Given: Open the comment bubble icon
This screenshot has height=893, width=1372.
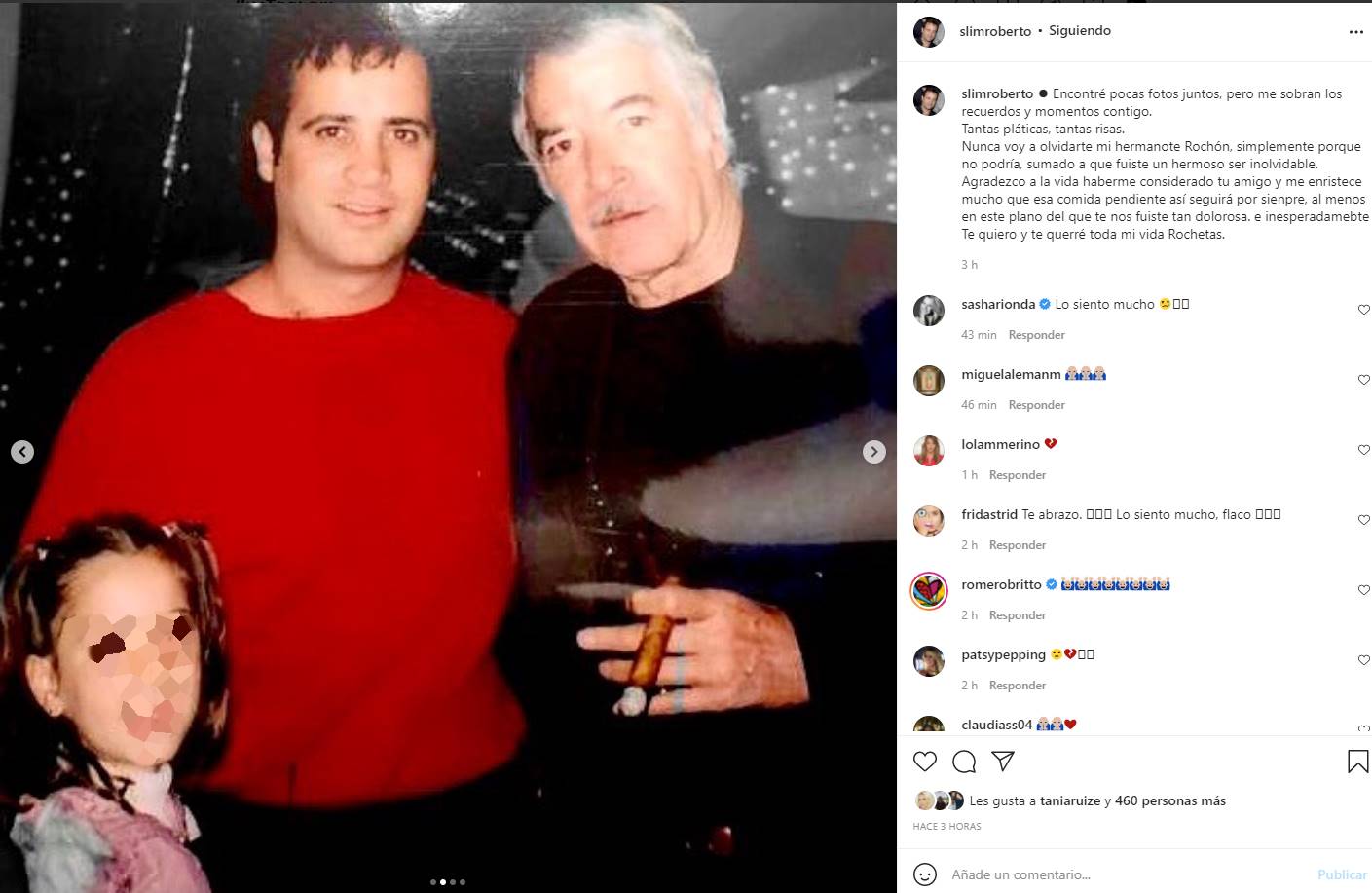Looking at the screenshot, I should [964, 762].
